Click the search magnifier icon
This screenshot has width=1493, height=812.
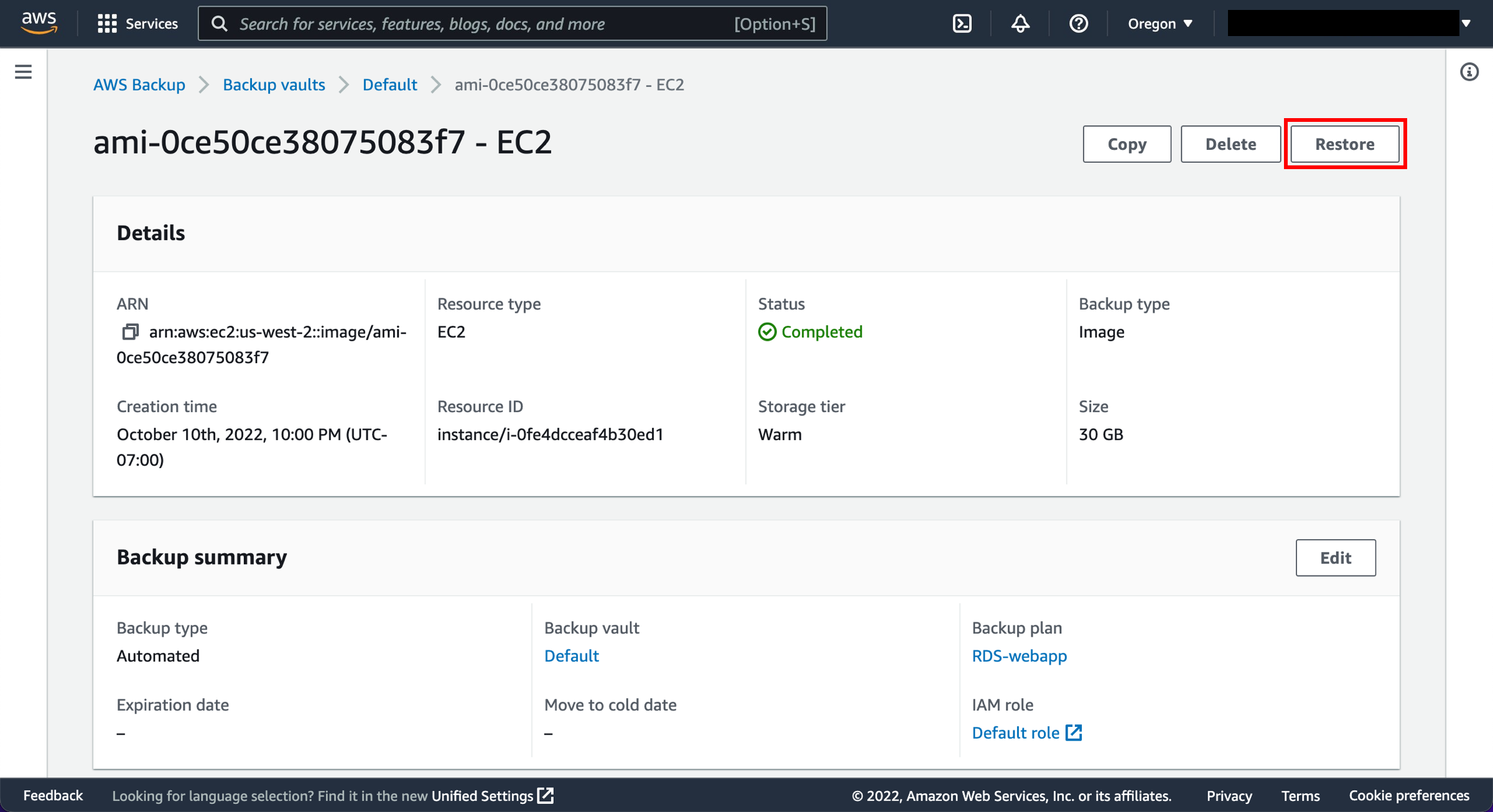[x=219, y=24]
